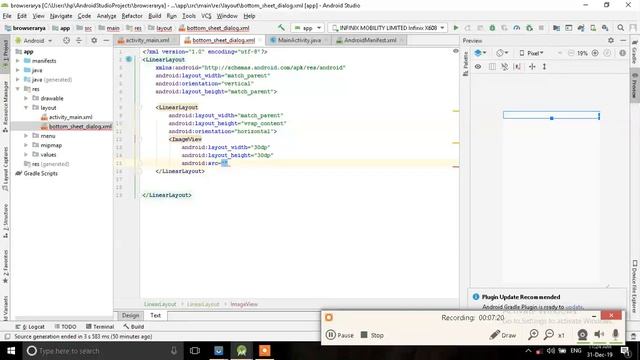Open the INFINIX device selector dropdown
This screenshot has width=640, height=360.
[388, 28]
